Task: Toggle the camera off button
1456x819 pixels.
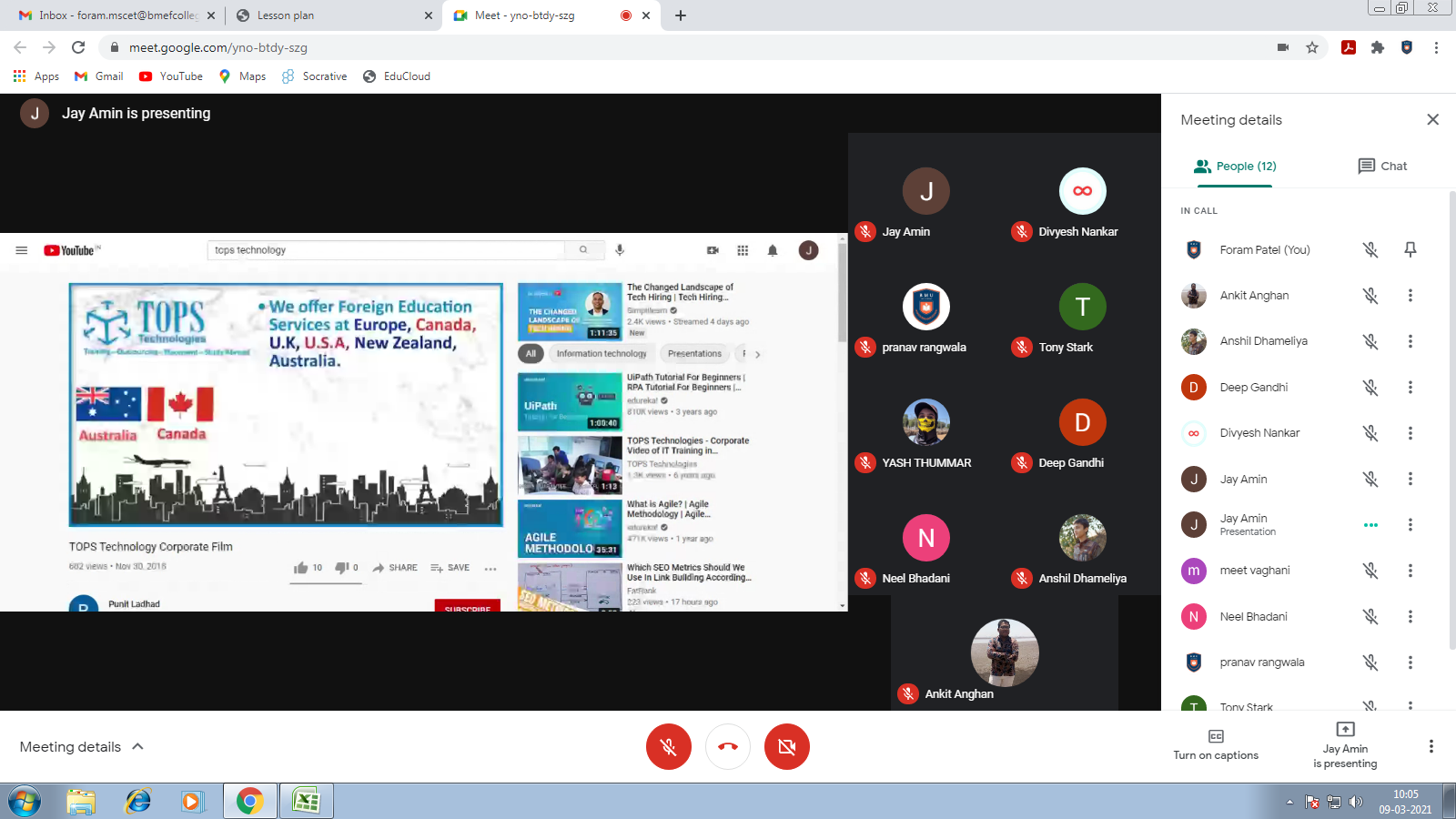Action: (787, 747)
